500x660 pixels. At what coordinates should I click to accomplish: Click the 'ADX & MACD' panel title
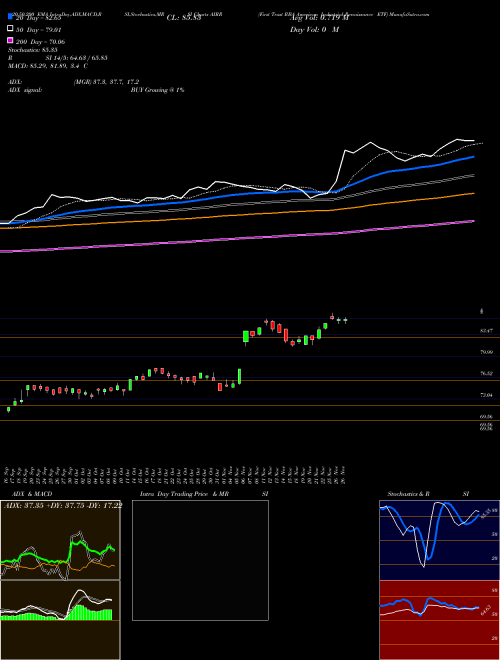click(32, 494)
